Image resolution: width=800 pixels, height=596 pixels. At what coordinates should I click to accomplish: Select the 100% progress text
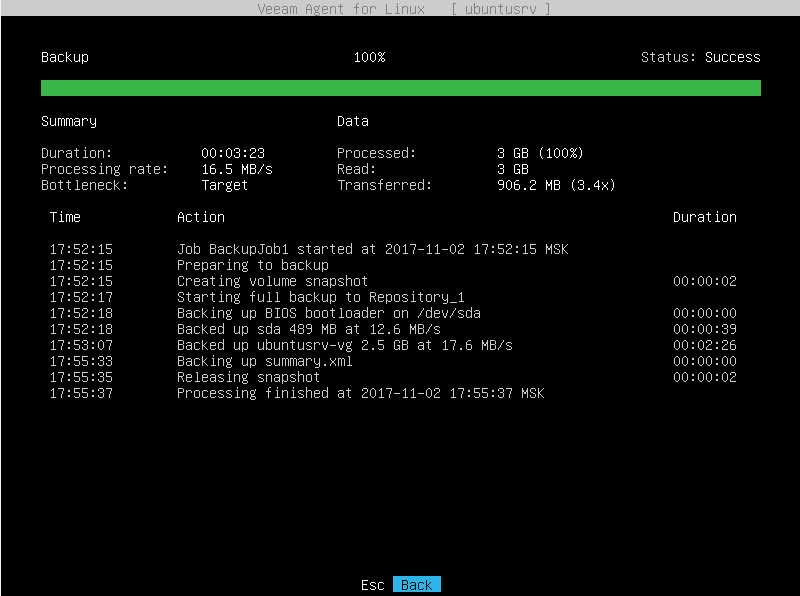369,57
